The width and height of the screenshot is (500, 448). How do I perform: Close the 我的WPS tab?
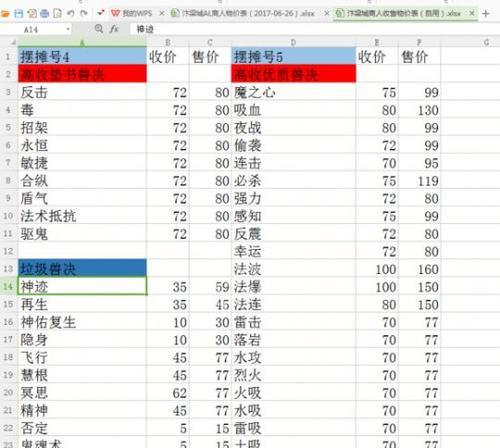point(162,13)
